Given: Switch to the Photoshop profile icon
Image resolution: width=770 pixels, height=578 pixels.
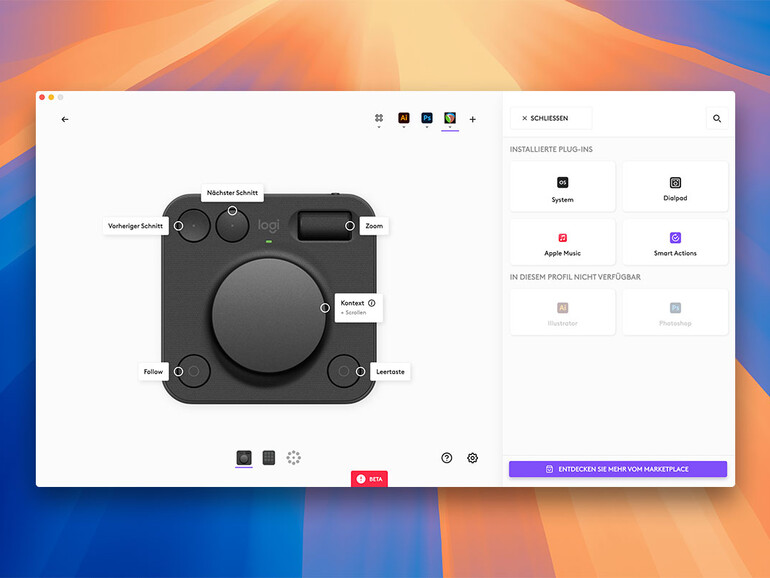Looking at the screenshot, I should 427,118.
